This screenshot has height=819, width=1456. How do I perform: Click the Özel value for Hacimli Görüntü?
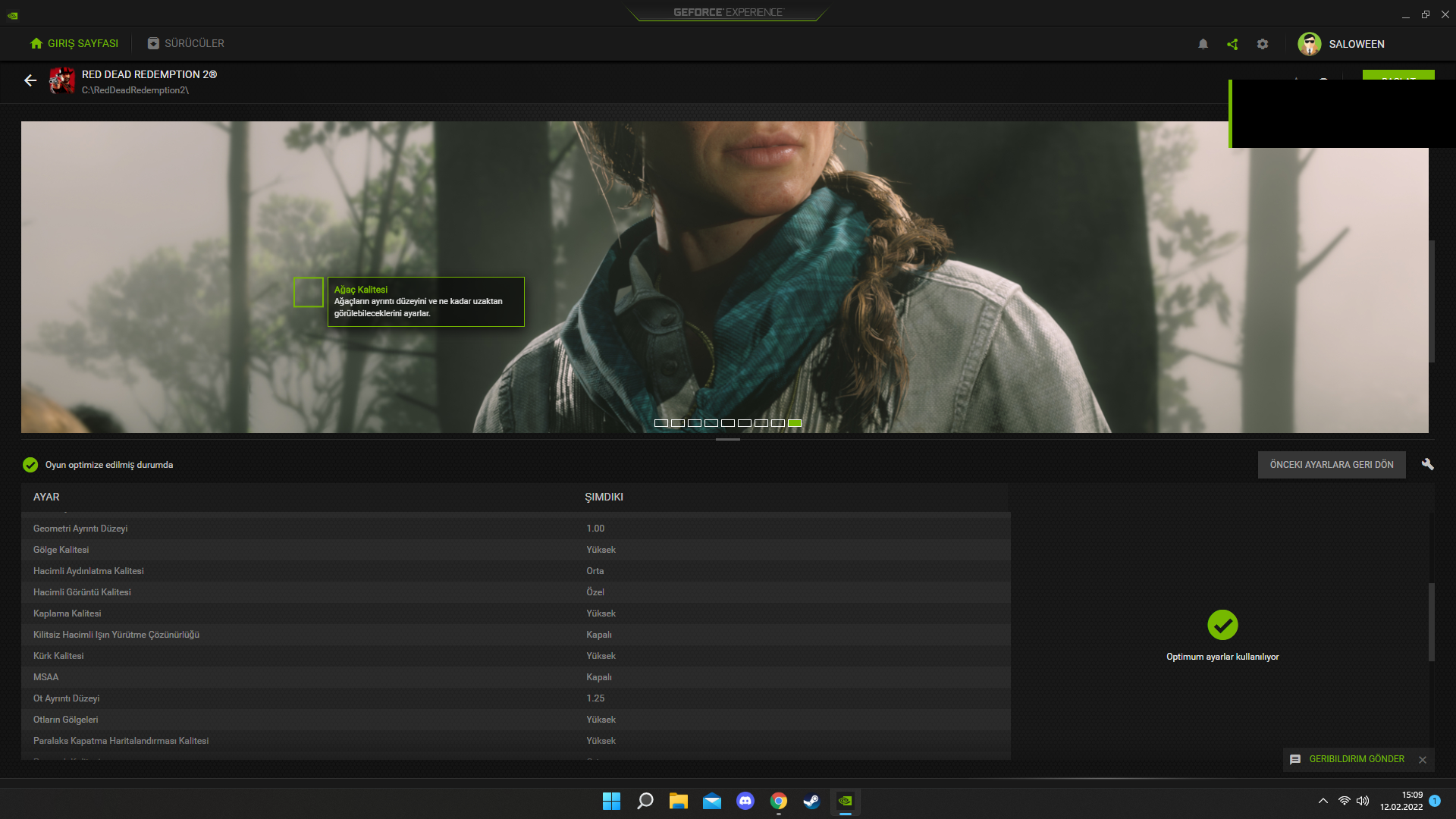tap(595, 592)
